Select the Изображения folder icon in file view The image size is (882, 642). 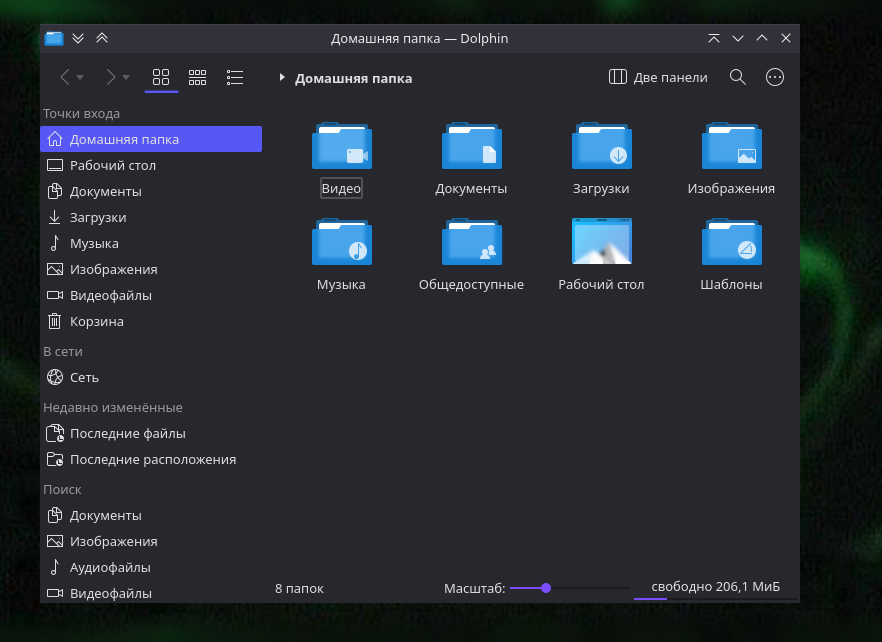tap(731, 146)
